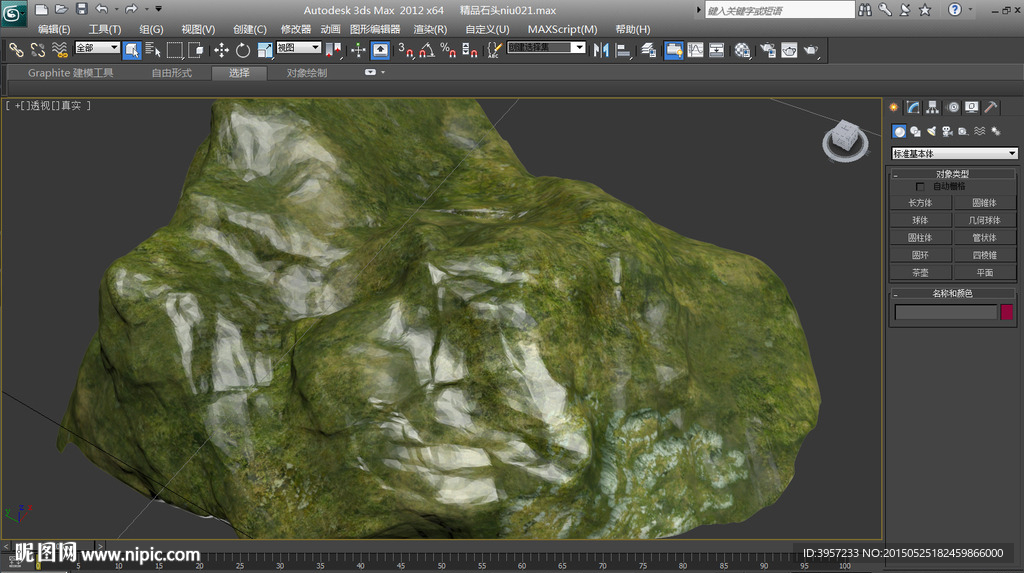
Task: Open the 编辑(E) menu
Action: coord(54,29)
